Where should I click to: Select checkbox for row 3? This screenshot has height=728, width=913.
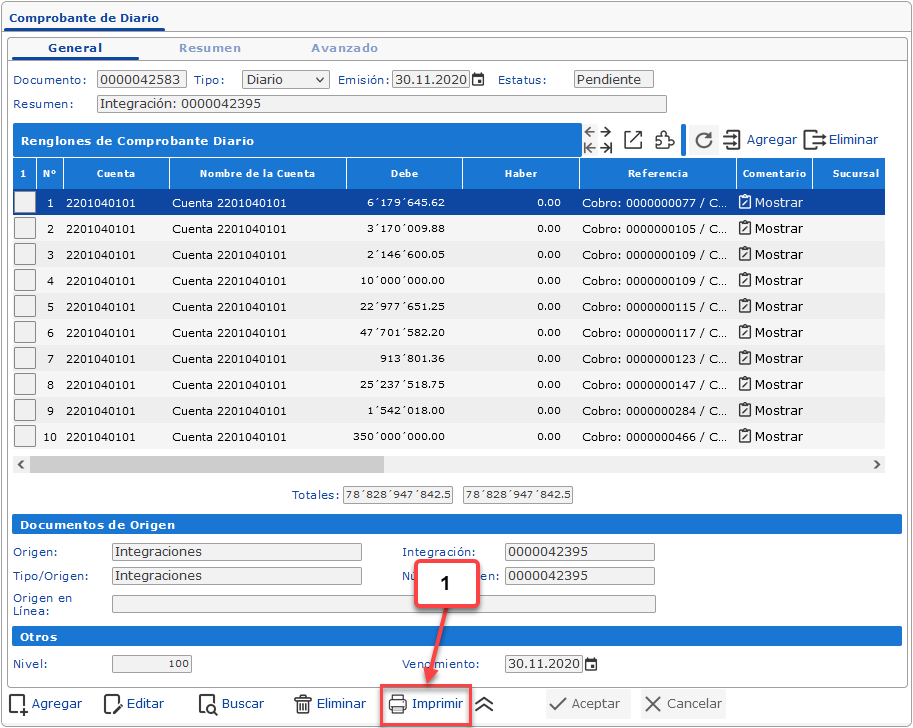click(x=24, y=254)
